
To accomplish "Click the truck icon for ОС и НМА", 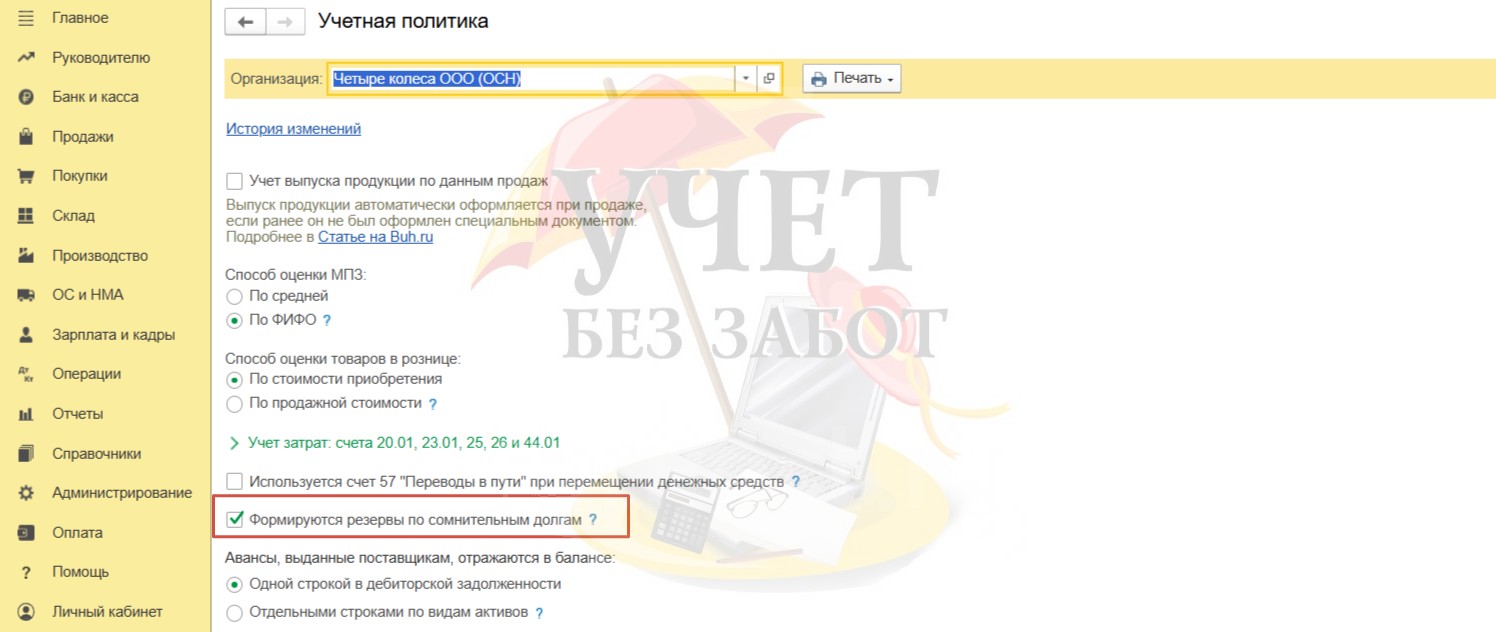I will tap(26, 295).
